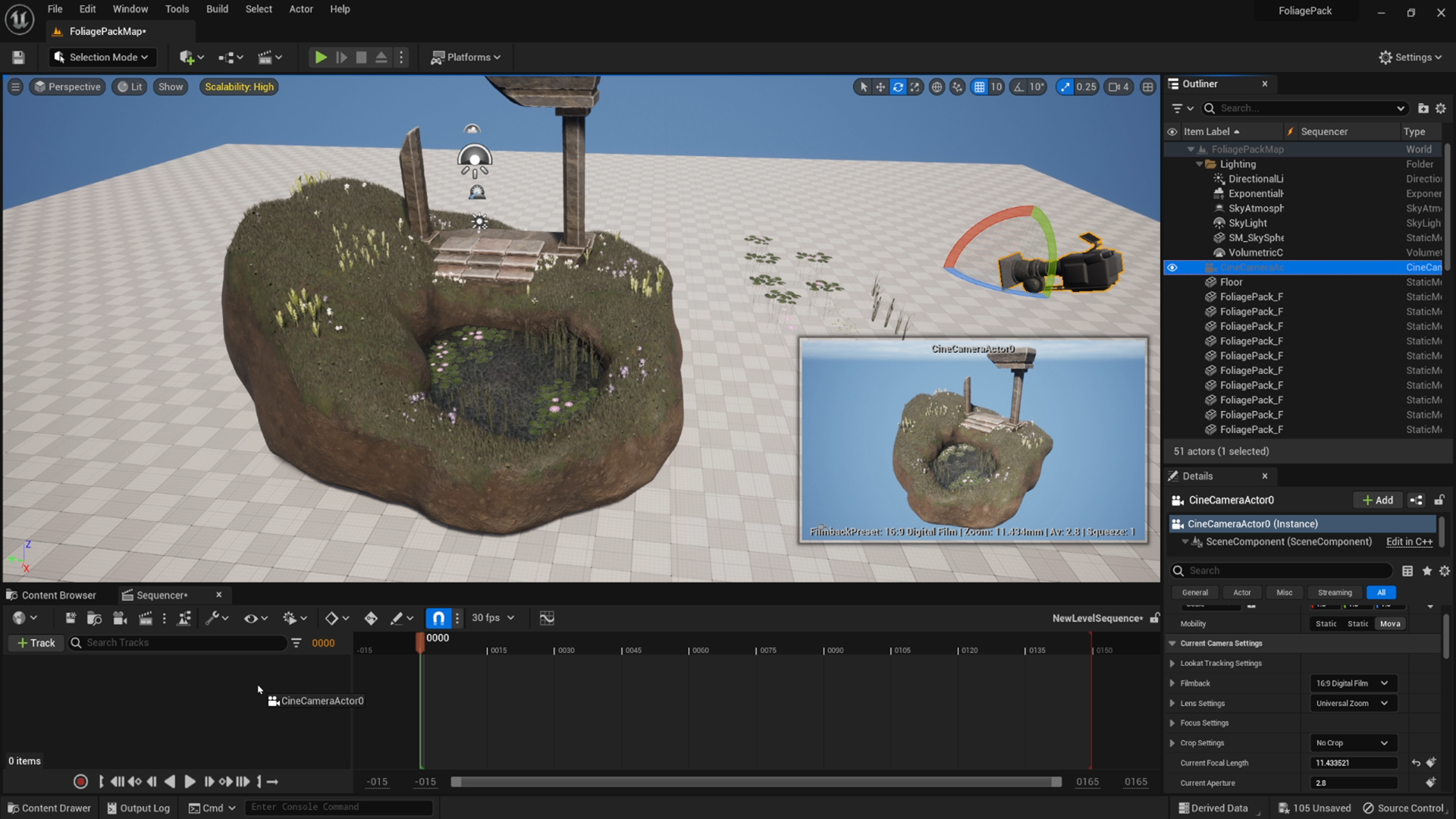This screenshot has height=819, width=1456.
Task: Collapse the Lighting folder in Outliner
Action: 1200,165
